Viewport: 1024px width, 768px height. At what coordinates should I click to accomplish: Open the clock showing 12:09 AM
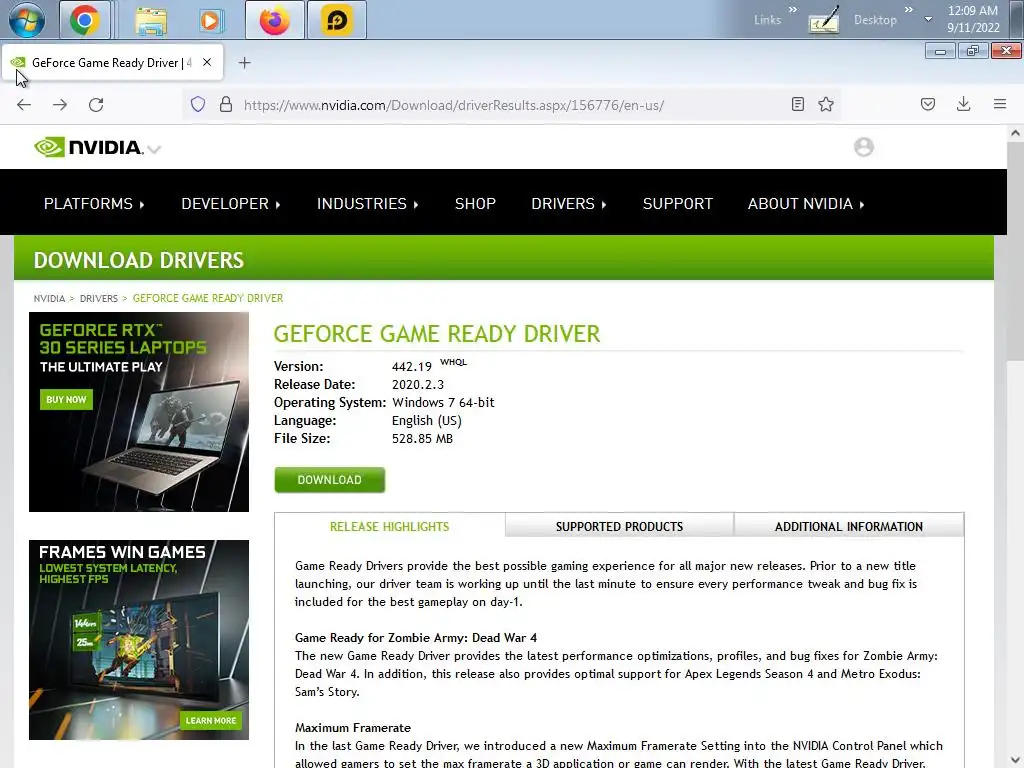pyautogui.click(x=973, y=19)
